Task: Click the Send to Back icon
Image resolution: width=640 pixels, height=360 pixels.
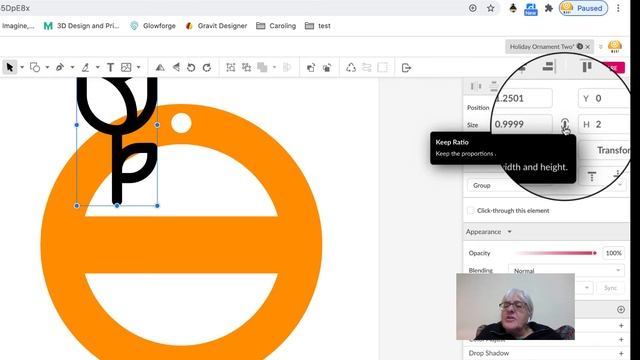Action: click(x=327, y=67)
